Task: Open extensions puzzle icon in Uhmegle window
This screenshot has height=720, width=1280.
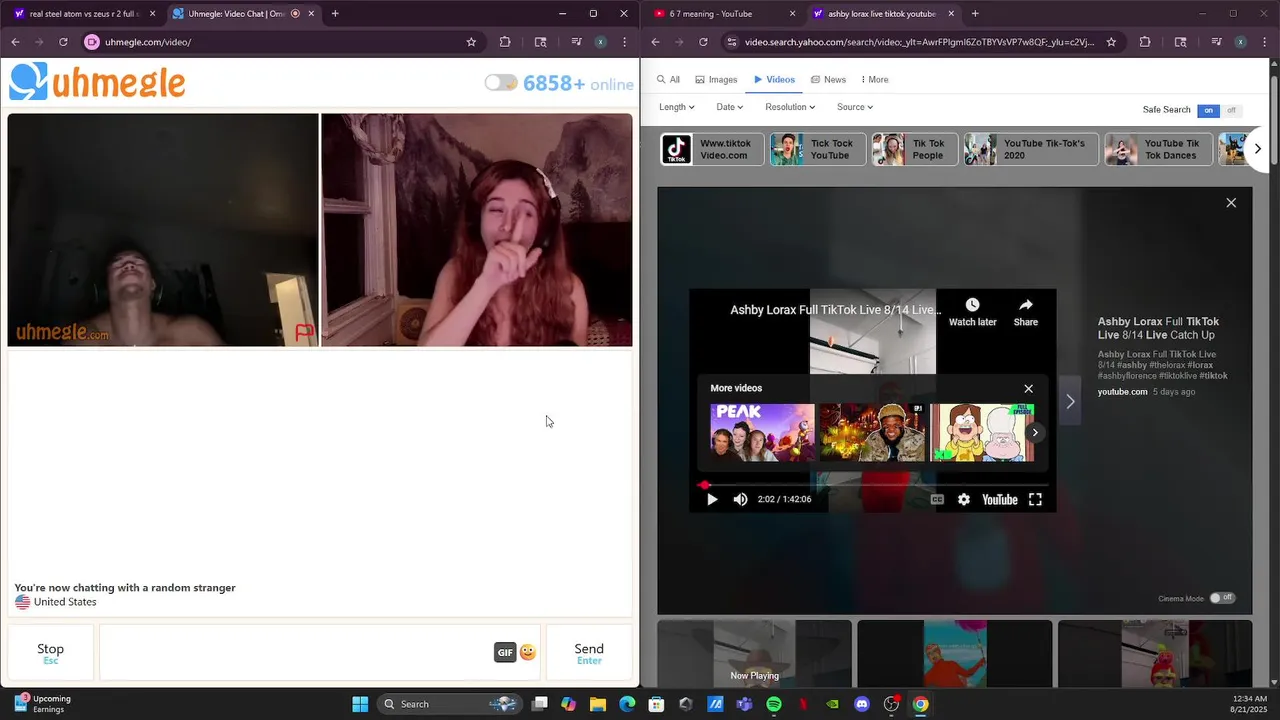Action: [505, 42]
